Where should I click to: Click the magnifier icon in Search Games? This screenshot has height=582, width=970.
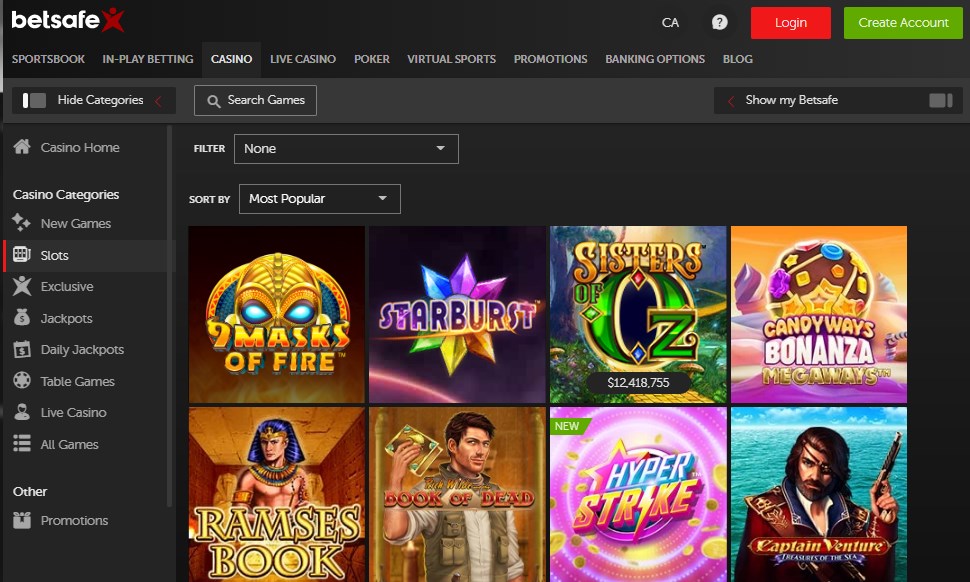213,101
